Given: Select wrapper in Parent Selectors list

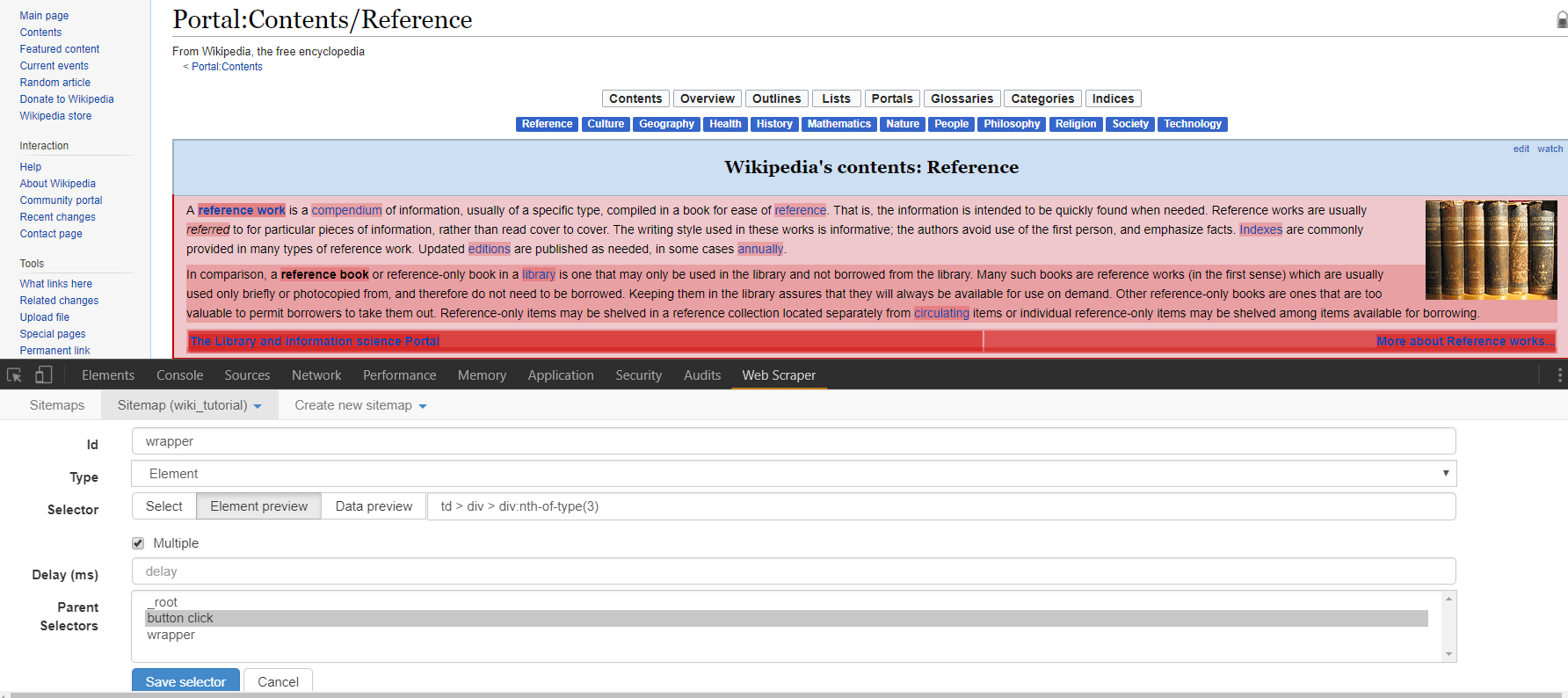Looking at the screenshot, I should 787,635.
